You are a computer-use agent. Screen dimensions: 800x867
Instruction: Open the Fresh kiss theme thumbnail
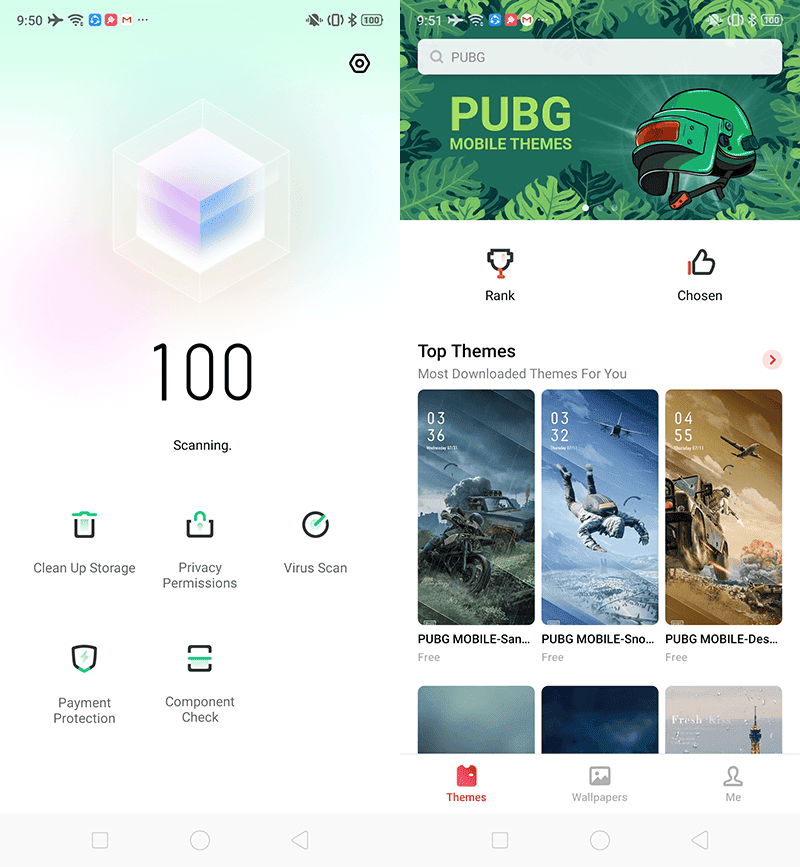(x=723, y=719)
